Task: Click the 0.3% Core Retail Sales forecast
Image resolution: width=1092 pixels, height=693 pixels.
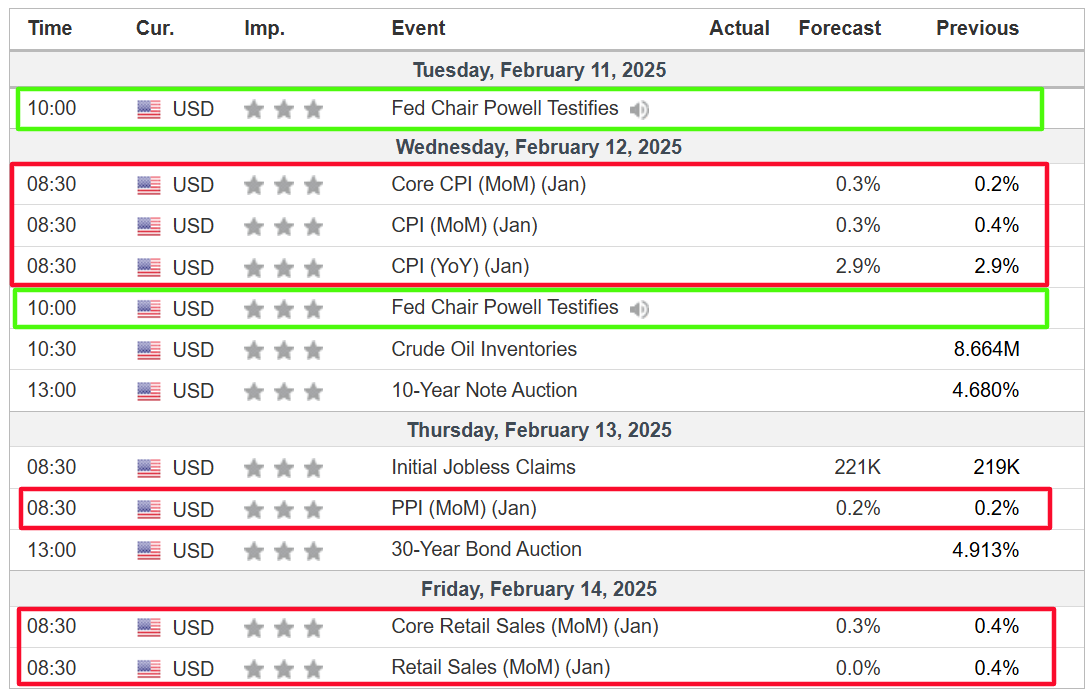Action: pos(858,626)
